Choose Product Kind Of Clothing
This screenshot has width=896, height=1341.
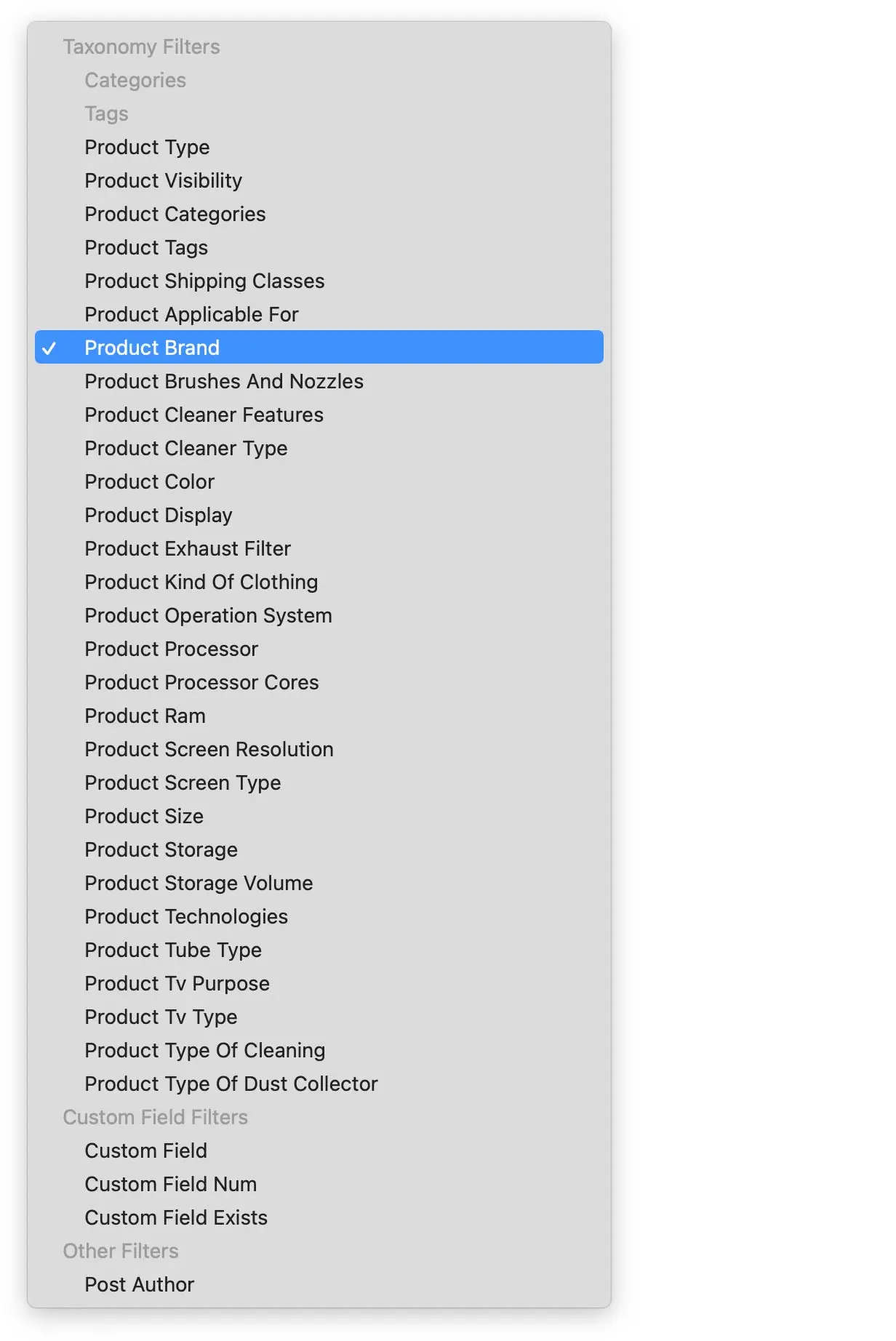(201, 582)
